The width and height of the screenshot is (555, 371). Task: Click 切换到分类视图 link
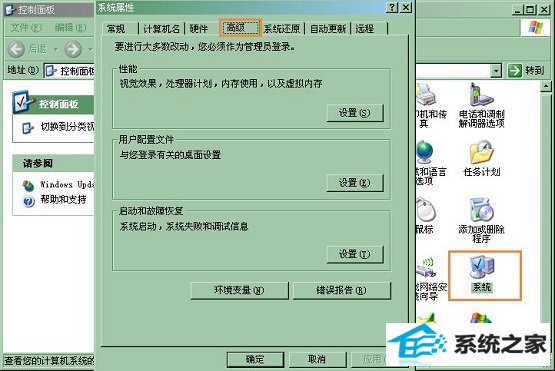tap(67, 127)
